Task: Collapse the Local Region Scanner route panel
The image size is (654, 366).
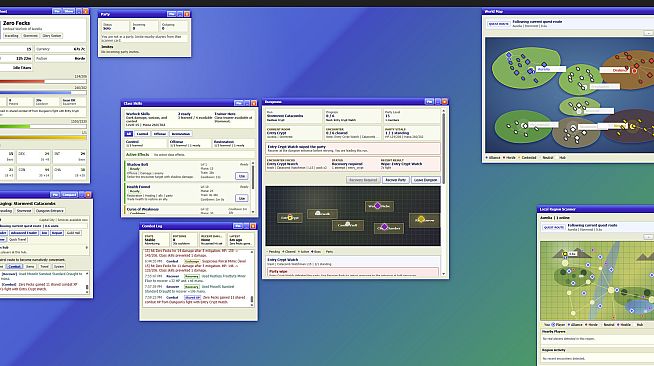Action: click(648, 237)
